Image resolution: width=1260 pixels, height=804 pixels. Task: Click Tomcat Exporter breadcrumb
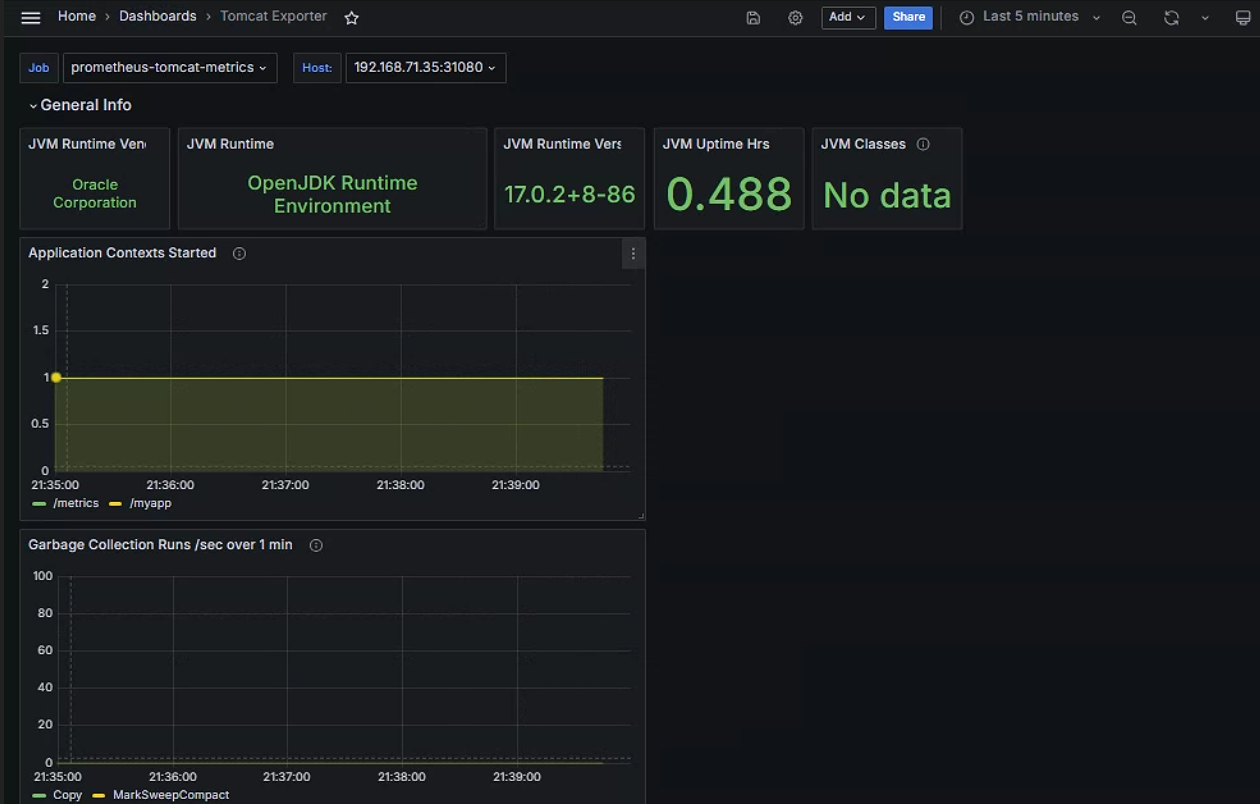[x=273, y=16]
